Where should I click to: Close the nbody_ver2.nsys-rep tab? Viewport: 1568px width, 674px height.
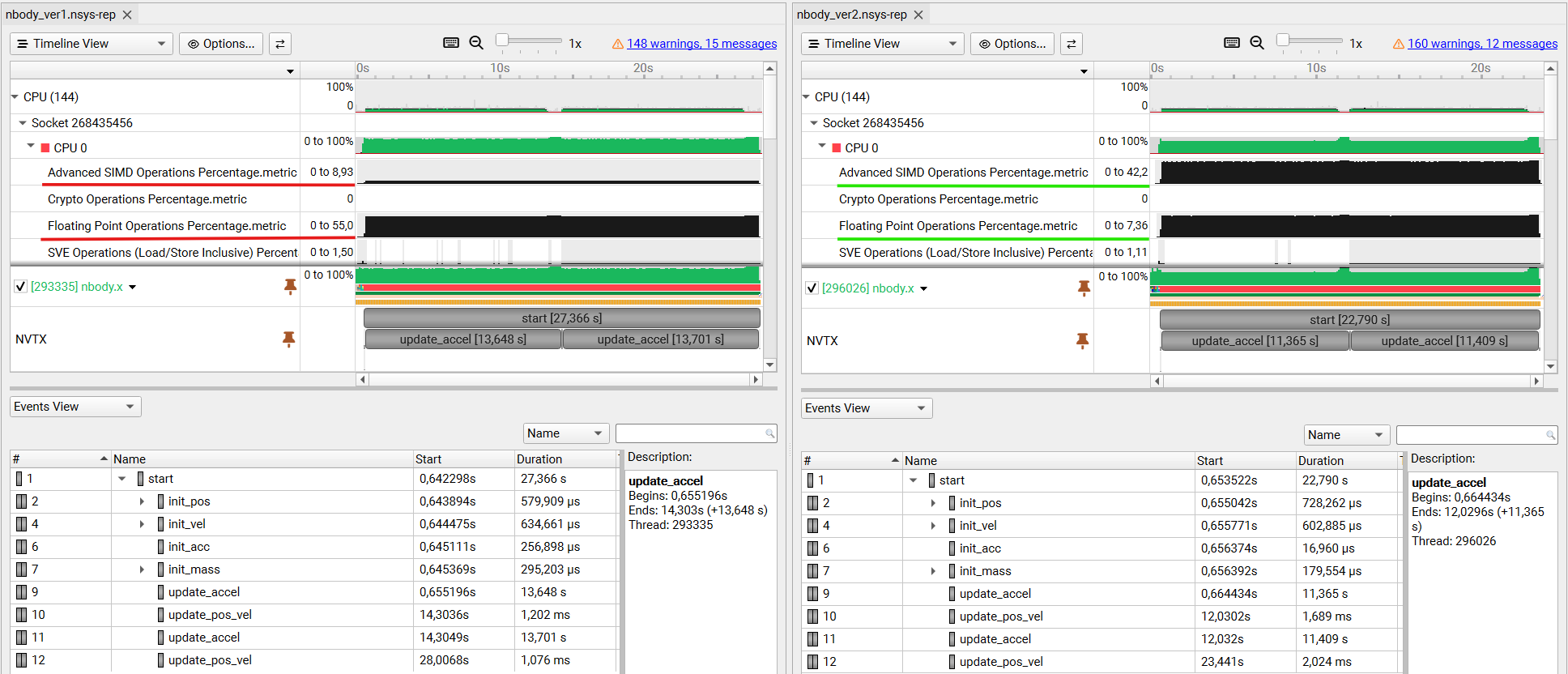pyautogui.click(x=918, y=15)
